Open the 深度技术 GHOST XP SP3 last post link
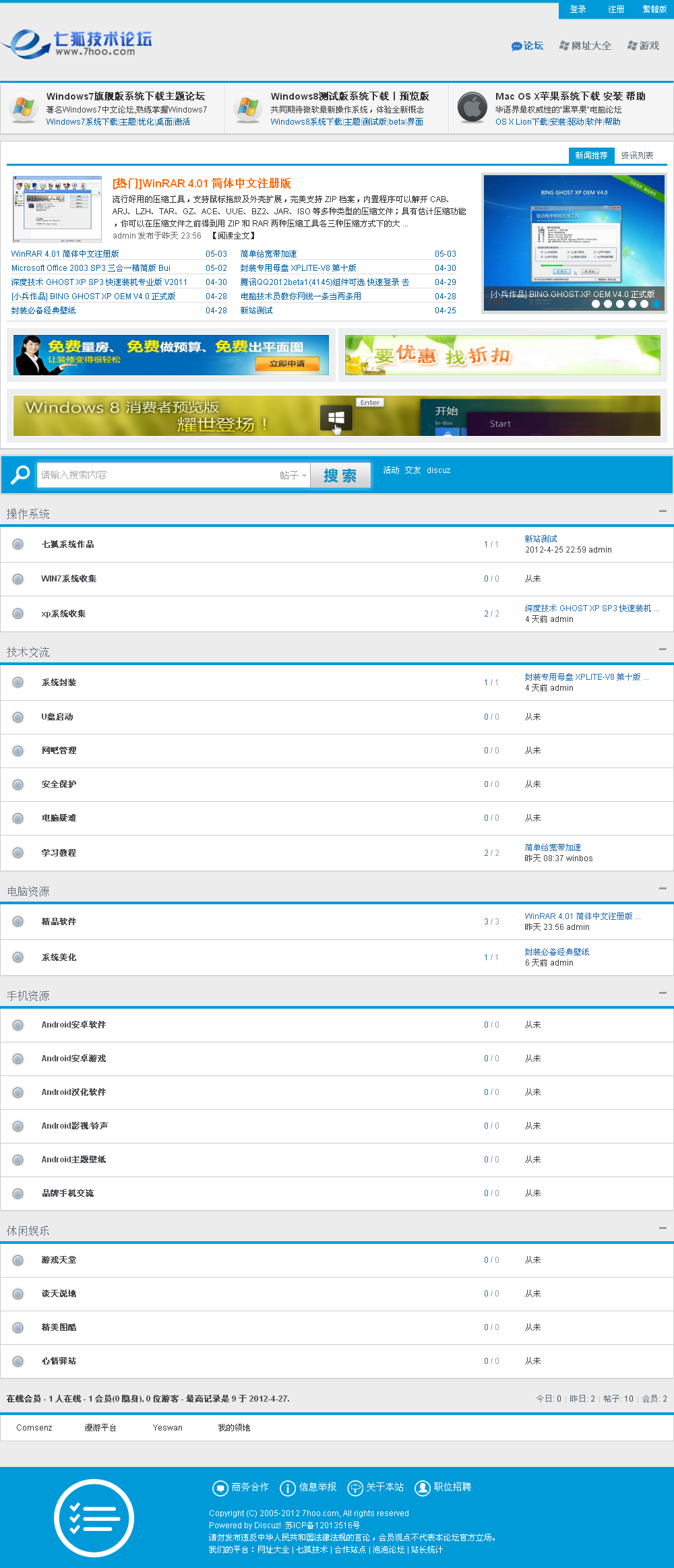The image size is (674, 1568). 592,608
